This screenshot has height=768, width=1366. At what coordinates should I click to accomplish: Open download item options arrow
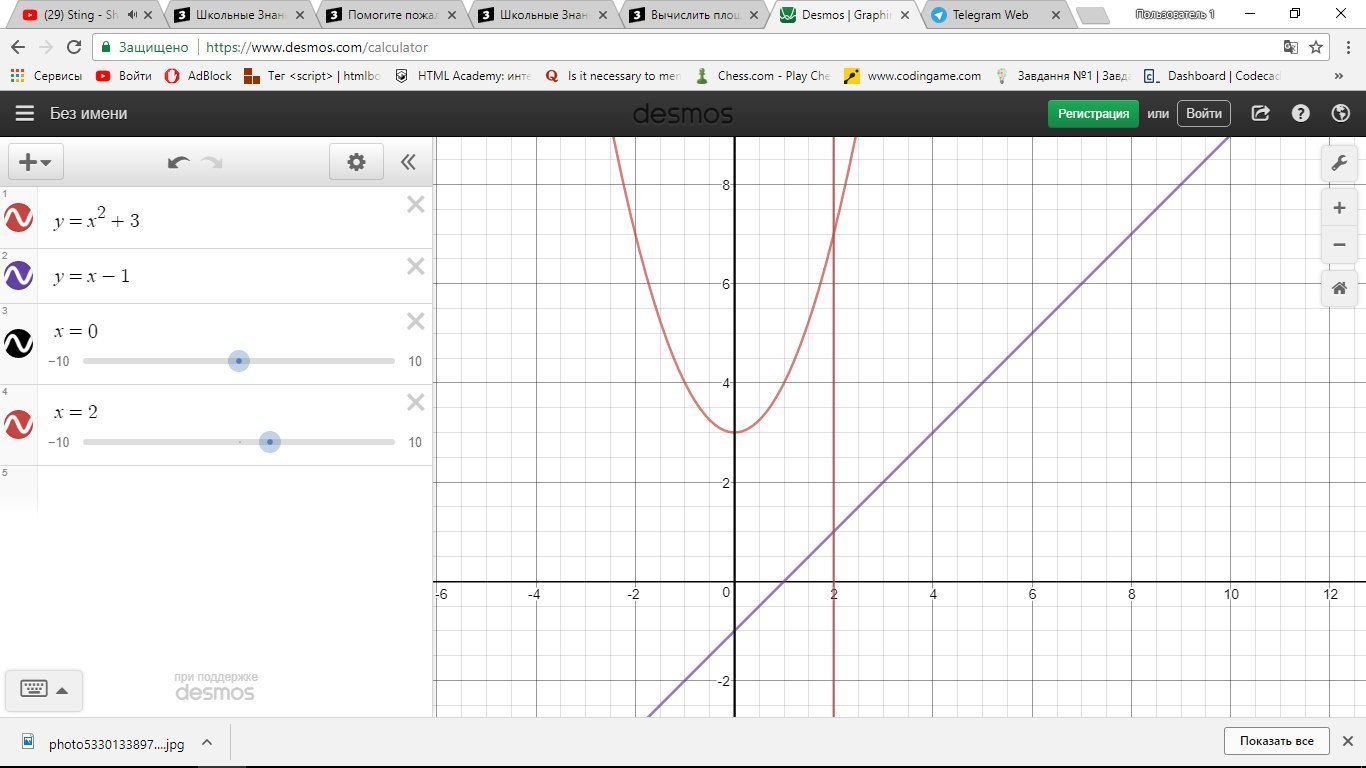pos(207,743)
